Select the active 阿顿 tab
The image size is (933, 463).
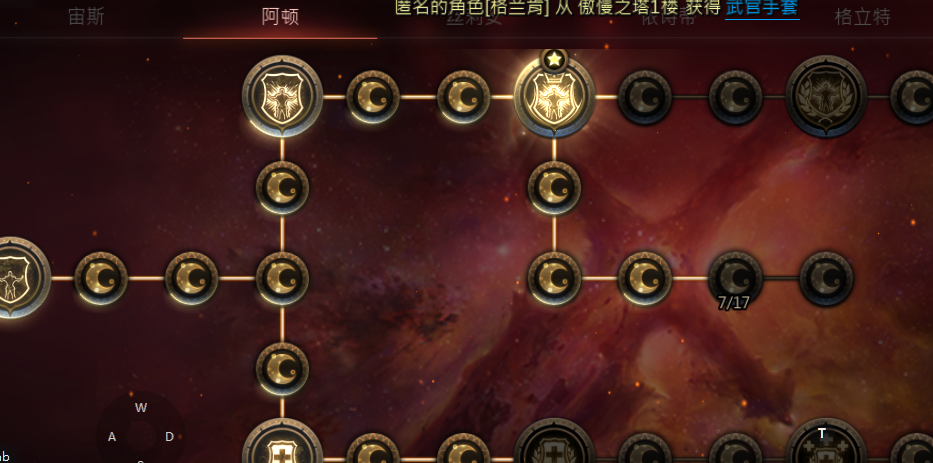pos(280,17)
